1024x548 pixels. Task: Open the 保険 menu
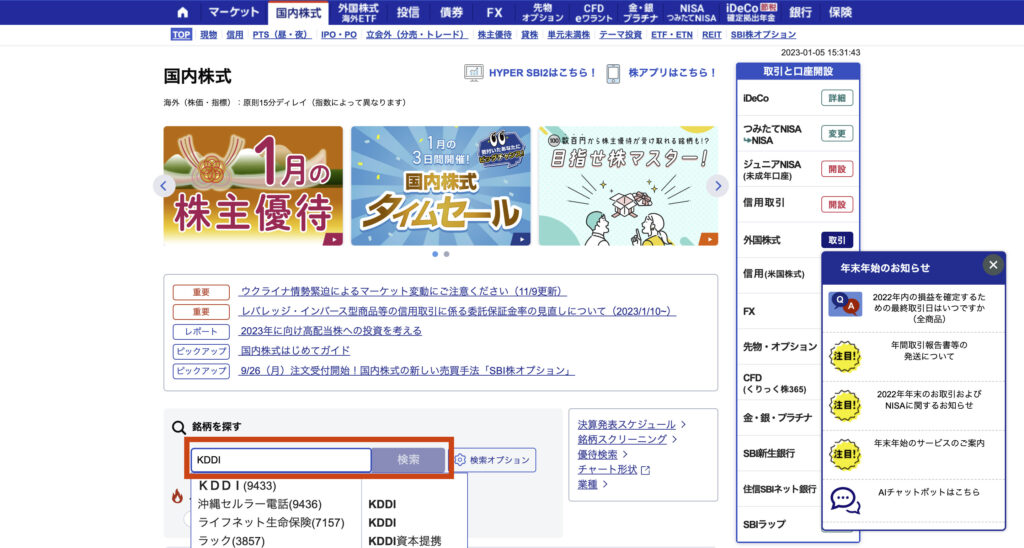tap(840, 12)
